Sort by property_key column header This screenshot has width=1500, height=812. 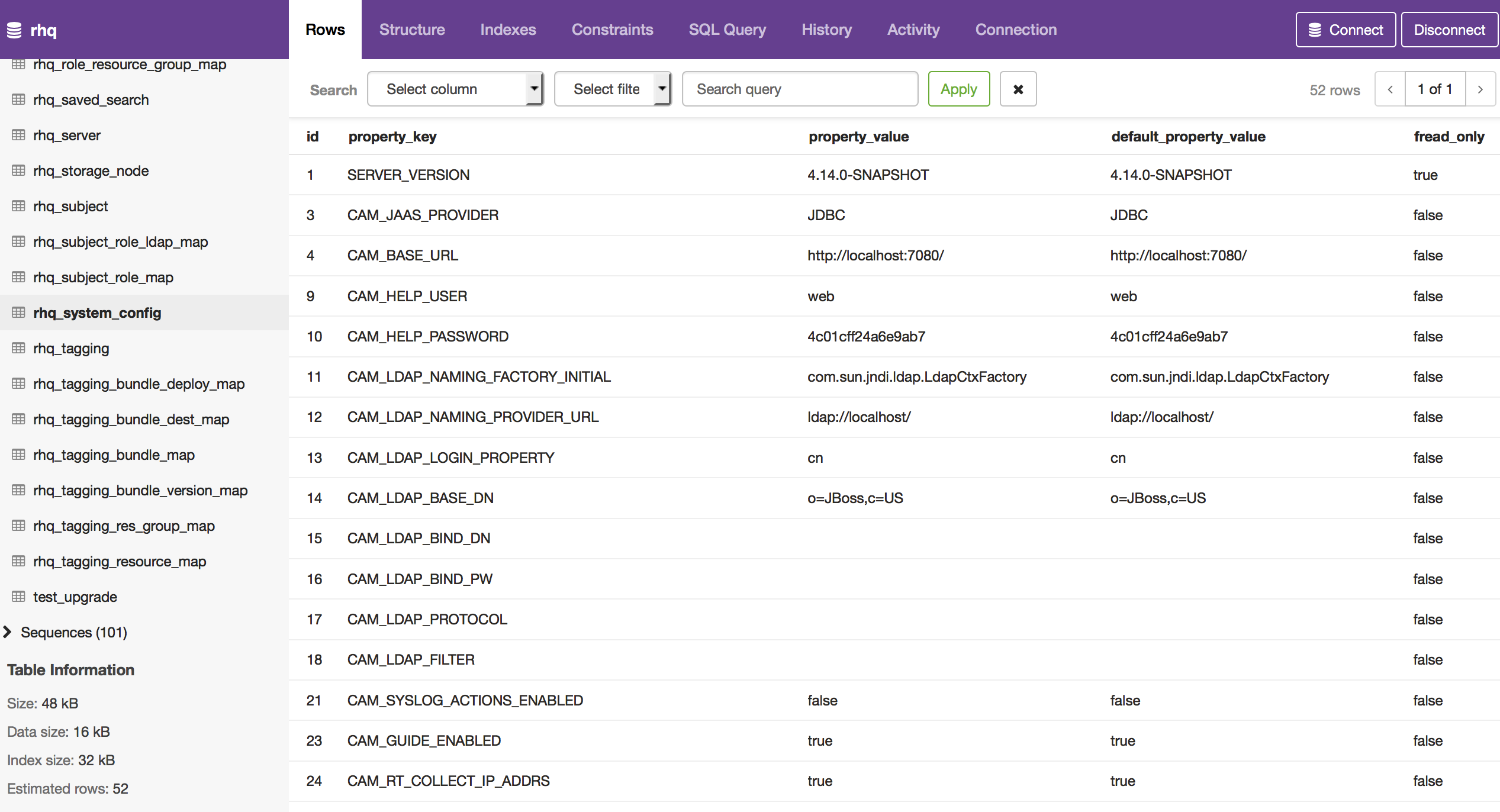392,137
